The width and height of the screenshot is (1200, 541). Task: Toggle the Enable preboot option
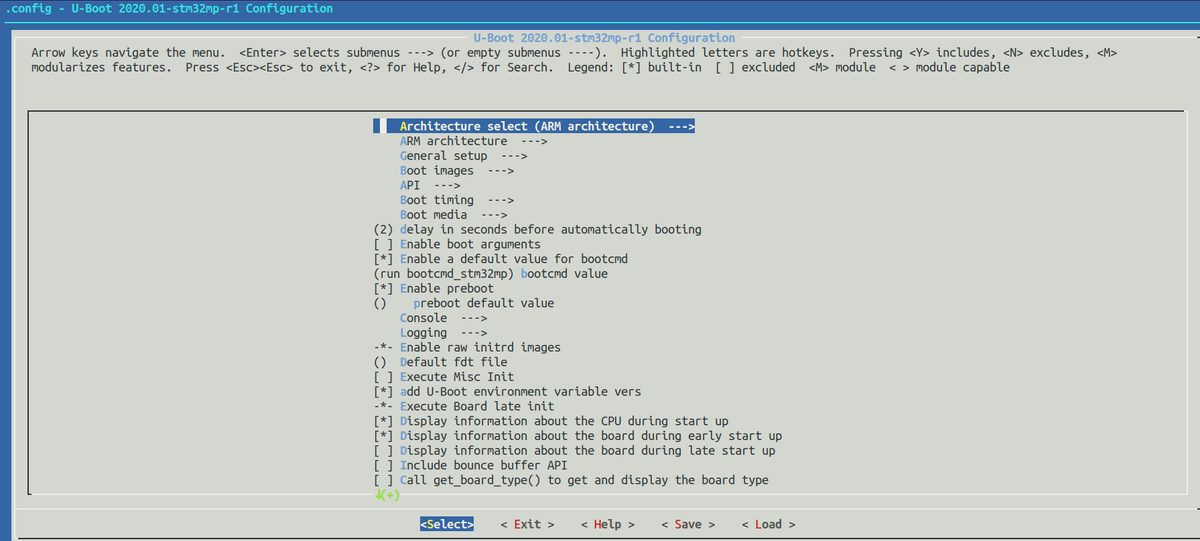pos(433,289)
